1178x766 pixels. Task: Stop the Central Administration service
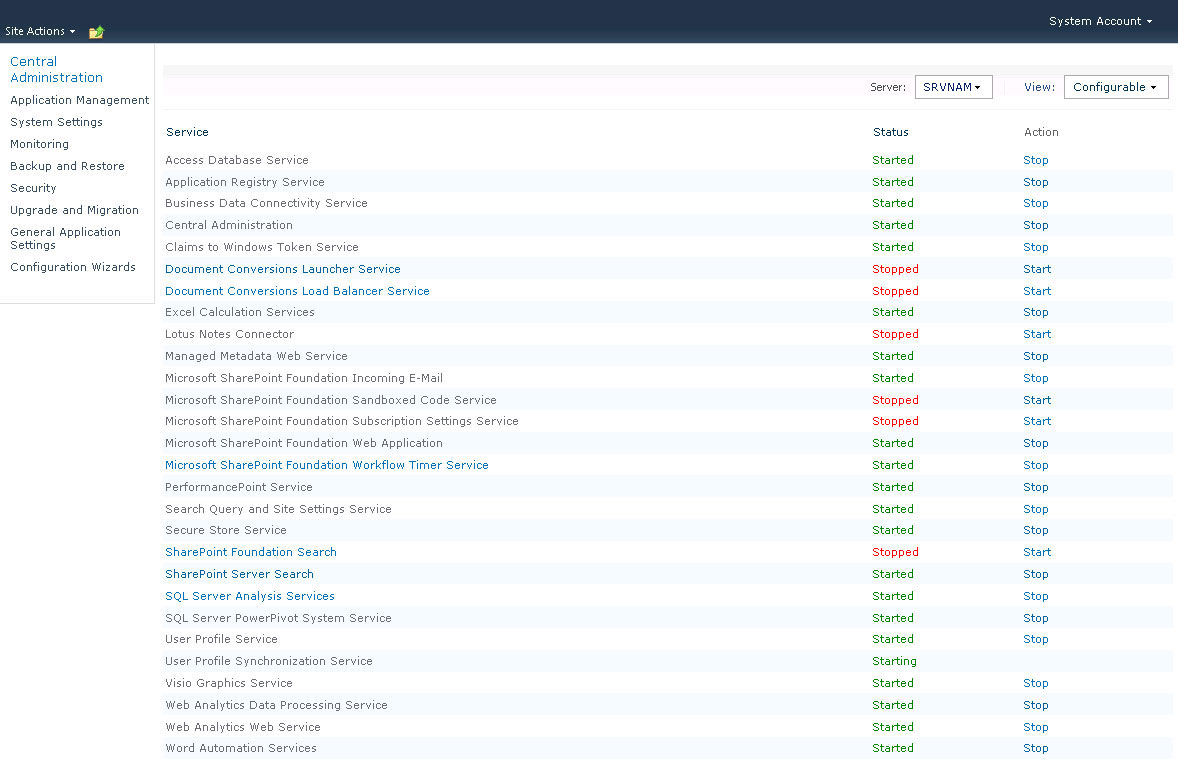point(1035,225)
